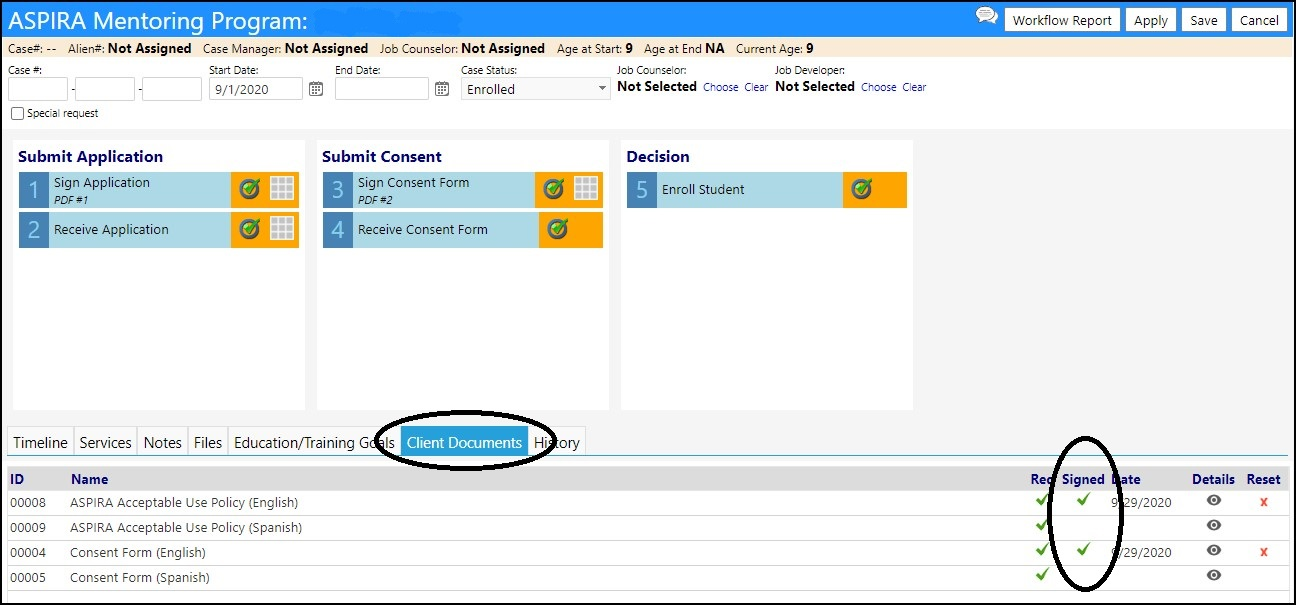Image resolution: width=1296 pixels, height=605 pixels.
Task: Click Signed checkmark for Consent Form (English)
Action: coord(1083,549)
